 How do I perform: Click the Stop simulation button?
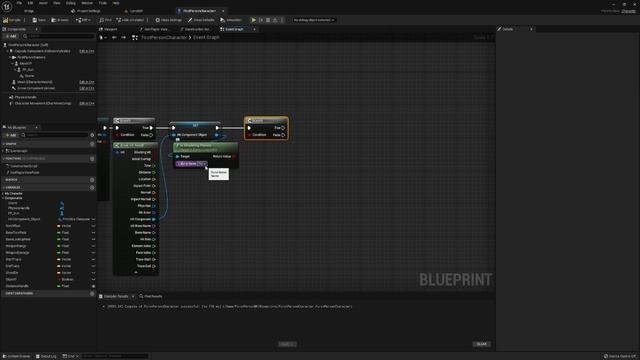pyautogui.click(x=268, y=20)
